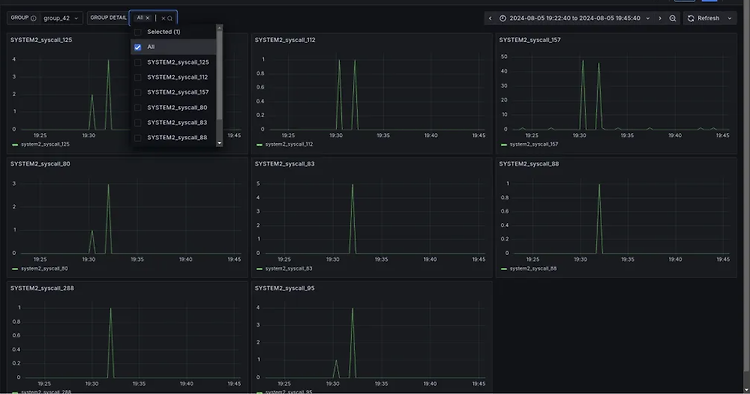Open the GROUP variable info icon
Image resolution: width=750 pixels, height=394 pixels.
click(33, 18)
